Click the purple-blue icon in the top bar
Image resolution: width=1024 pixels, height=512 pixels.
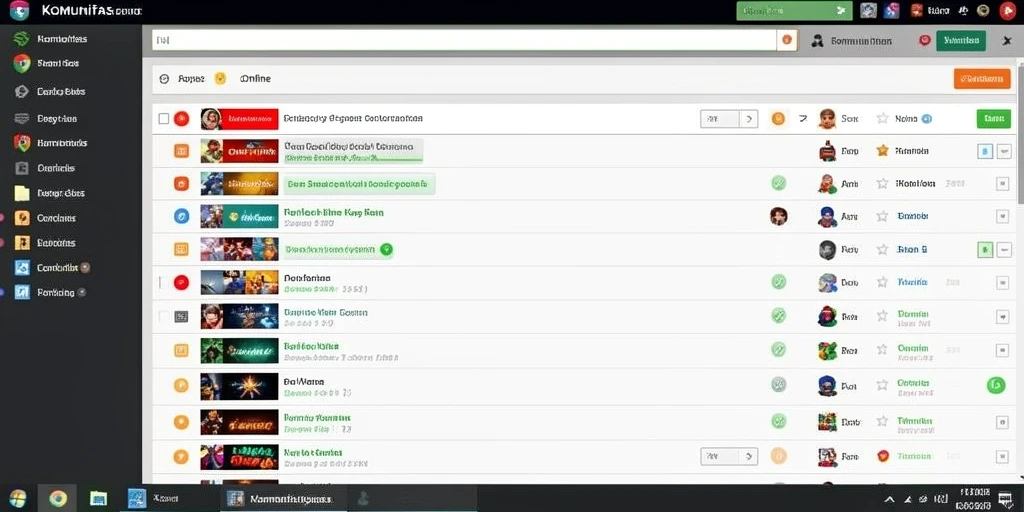(891, 10)
